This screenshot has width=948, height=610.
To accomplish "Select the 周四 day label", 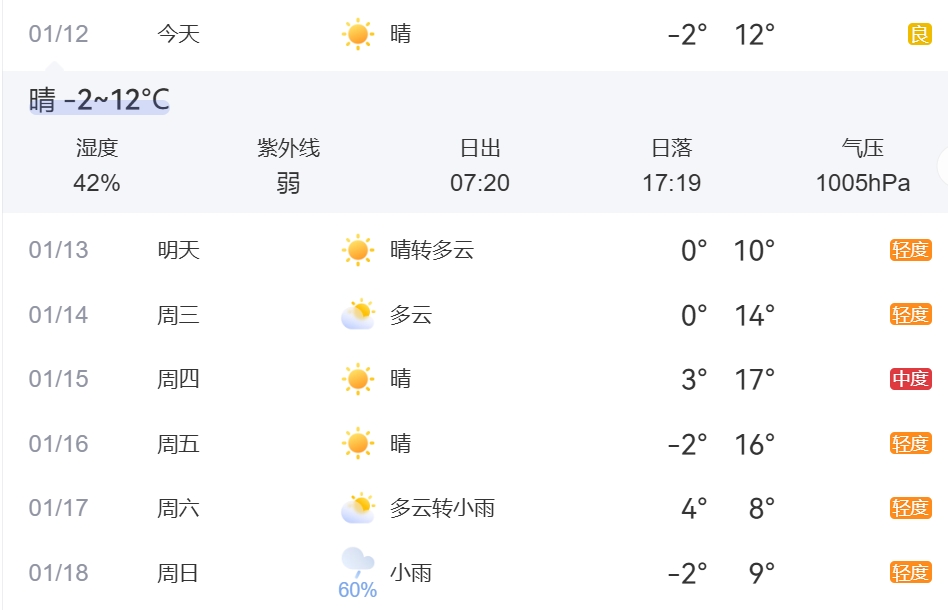I will pos(178,379).
